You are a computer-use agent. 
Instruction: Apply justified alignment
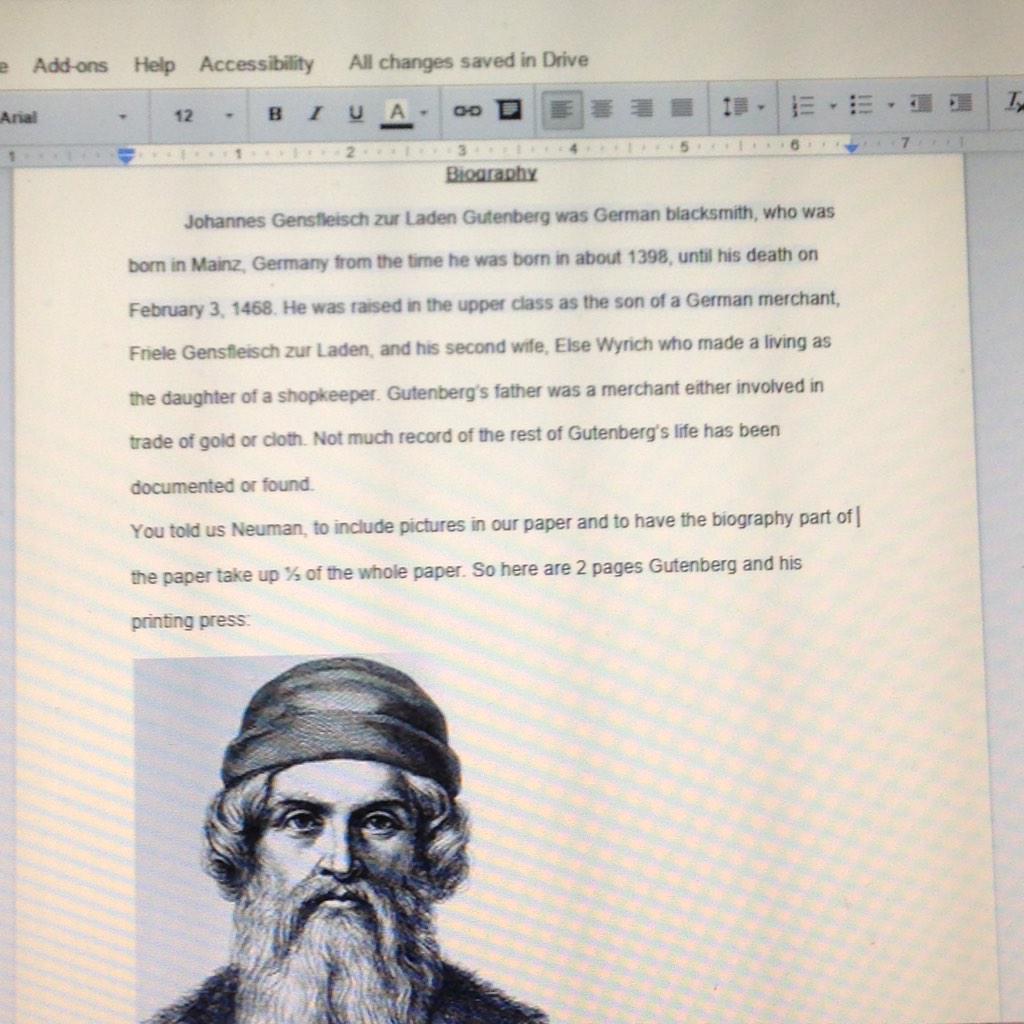682,105
